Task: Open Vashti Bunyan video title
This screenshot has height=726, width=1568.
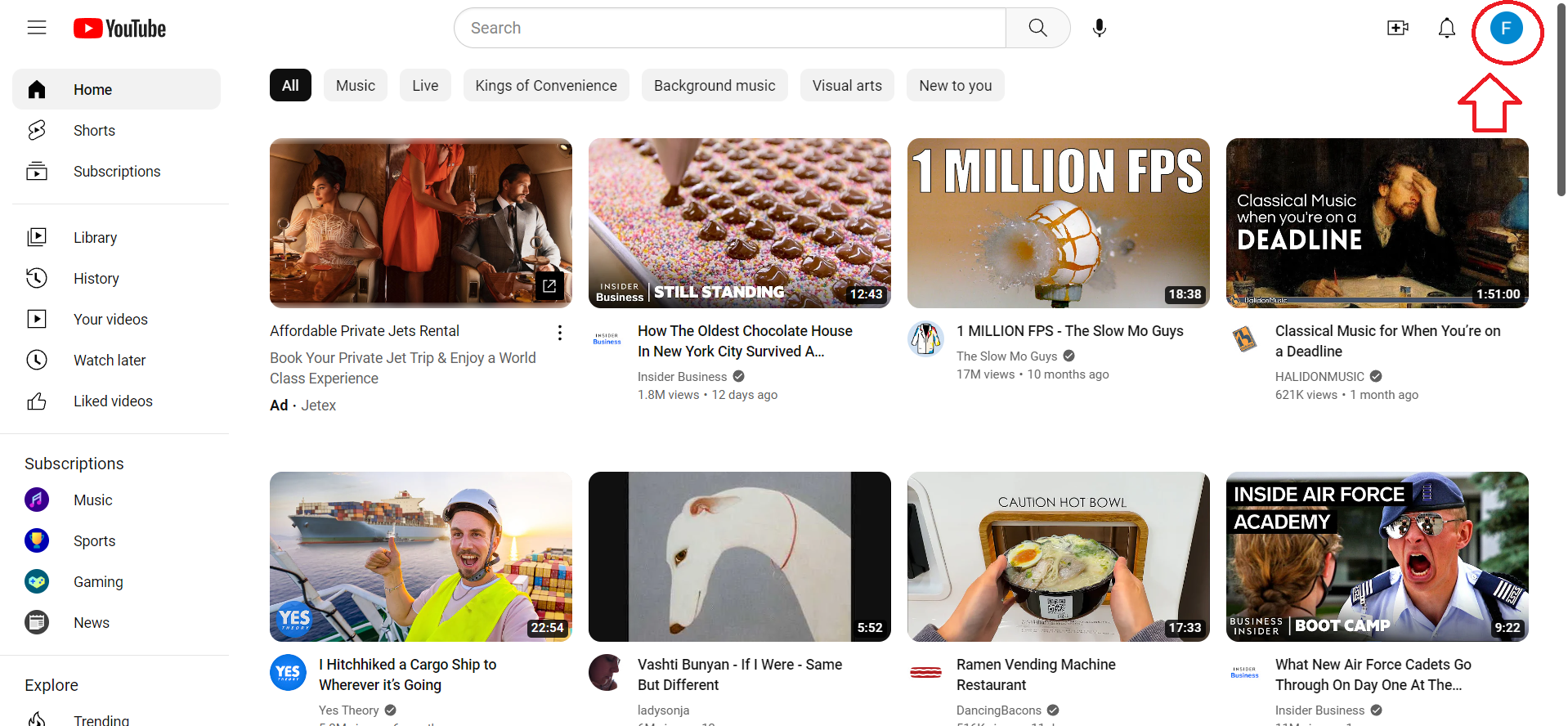Action: coord(740,674)
